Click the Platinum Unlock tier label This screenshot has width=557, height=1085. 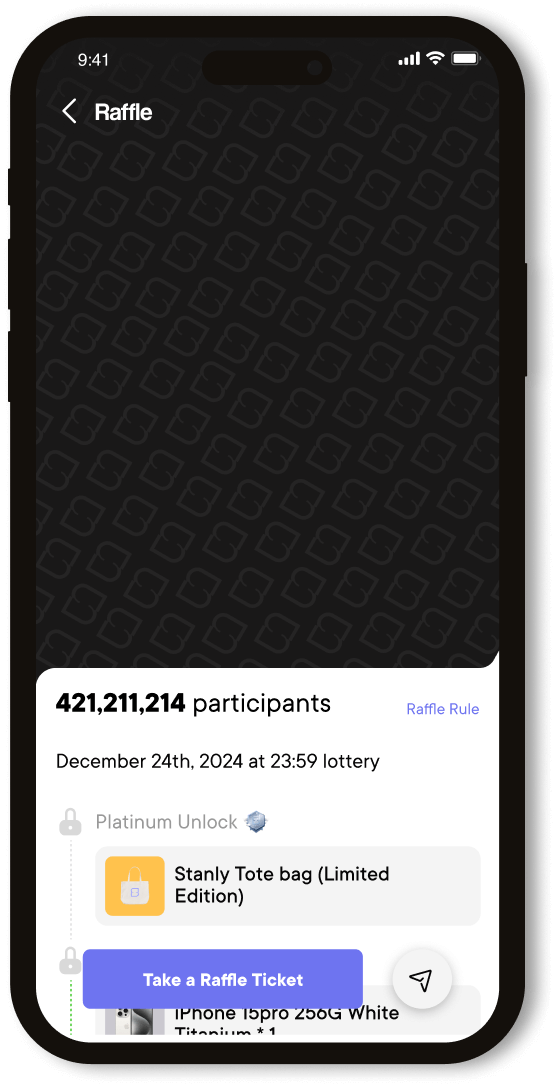point(167,822)
